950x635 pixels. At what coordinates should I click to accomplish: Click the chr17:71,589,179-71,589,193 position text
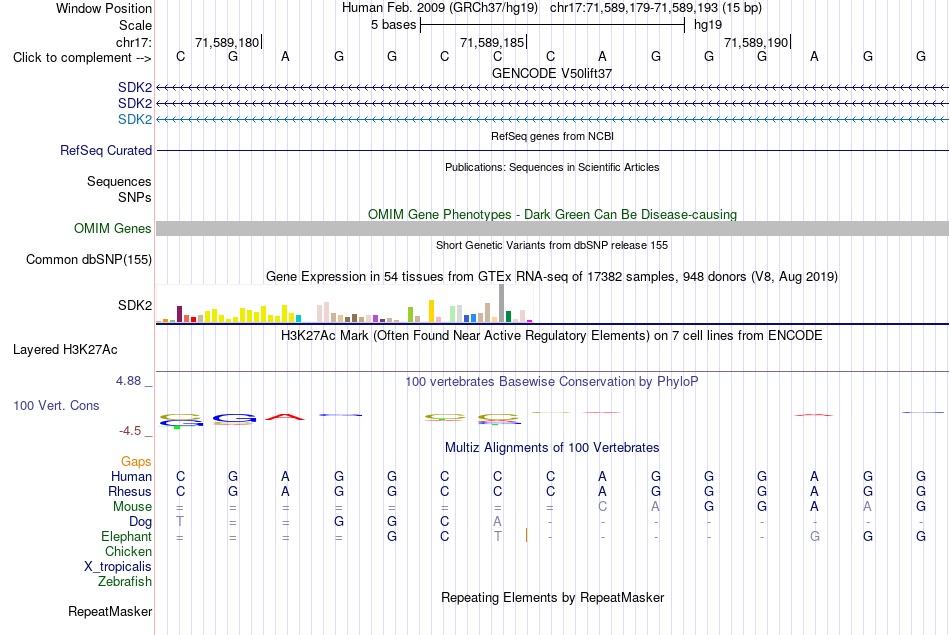[x=634, y=8]
